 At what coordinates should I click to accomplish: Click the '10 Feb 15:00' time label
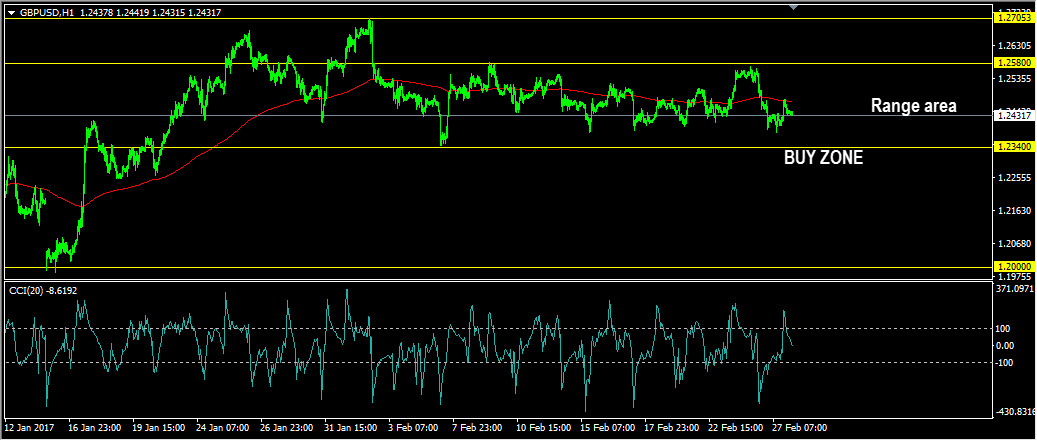click(x=542, y=428)
